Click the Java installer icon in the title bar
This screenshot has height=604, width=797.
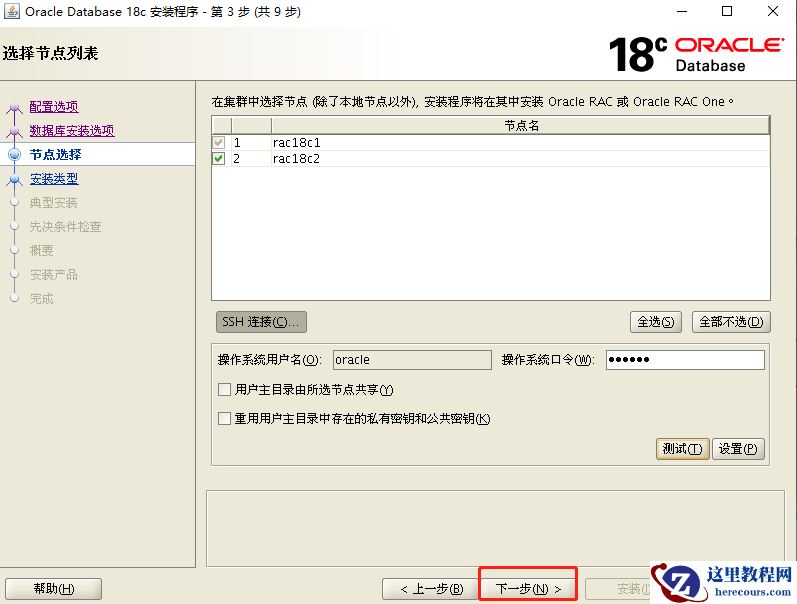[12, 11]
